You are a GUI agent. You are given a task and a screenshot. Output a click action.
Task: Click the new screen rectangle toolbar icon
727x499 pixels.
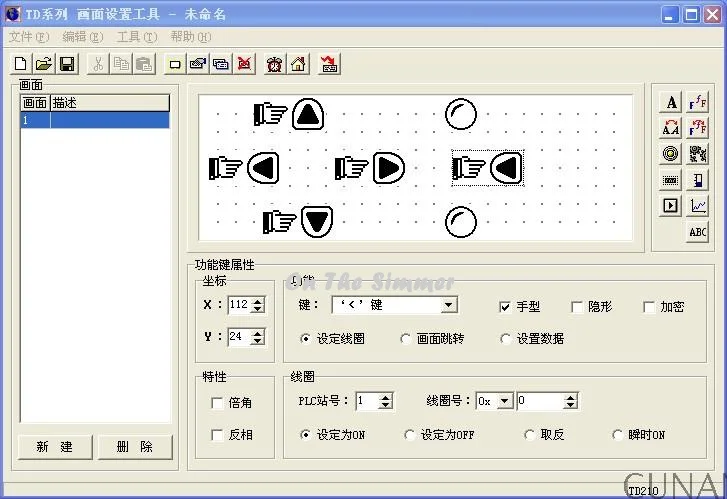(175, 64)
